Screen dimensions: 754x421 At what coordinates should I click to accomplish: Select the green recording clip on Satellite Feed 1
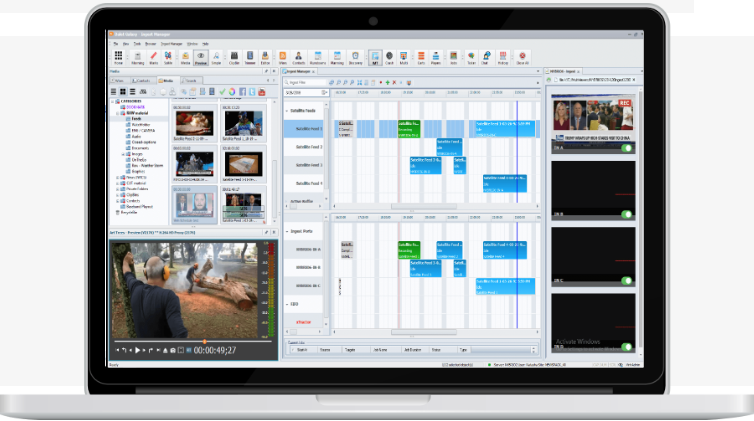click(409, 129)
